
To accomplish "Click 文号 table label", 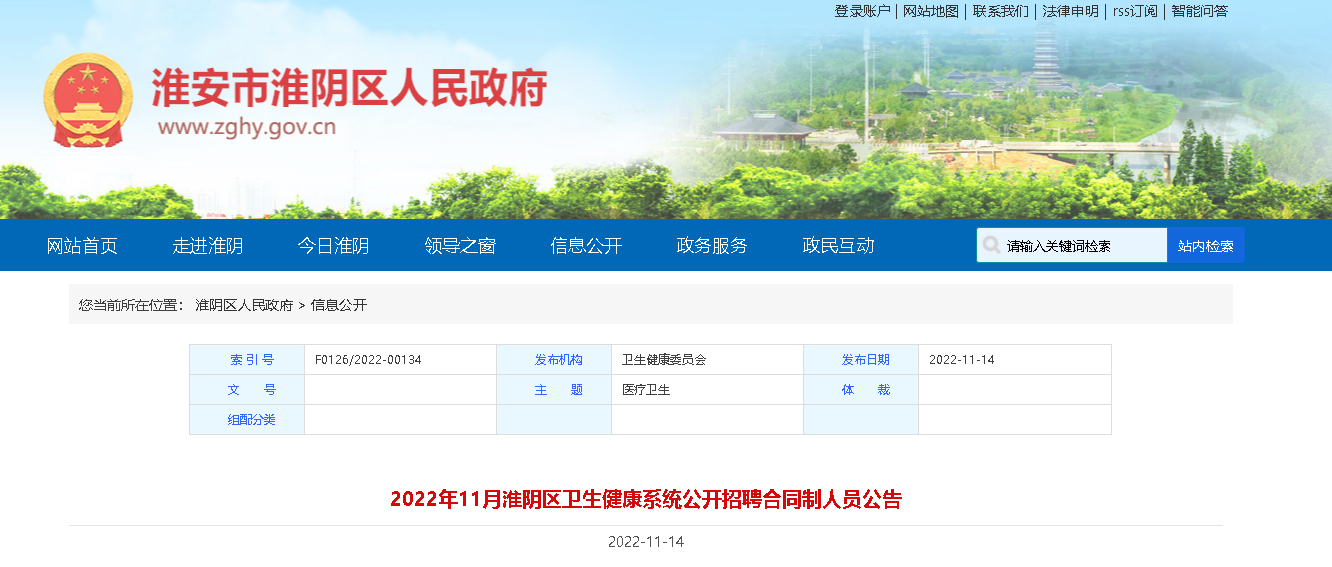I will 252,390.
